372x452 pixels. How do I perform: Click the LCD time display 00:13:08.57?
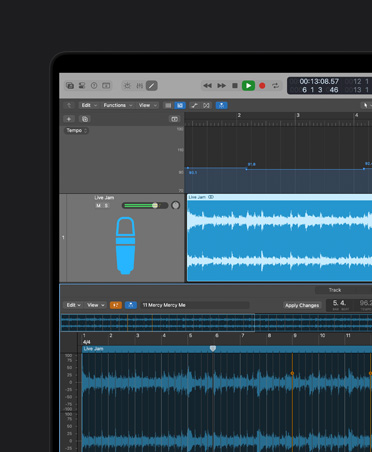(319, 81)
